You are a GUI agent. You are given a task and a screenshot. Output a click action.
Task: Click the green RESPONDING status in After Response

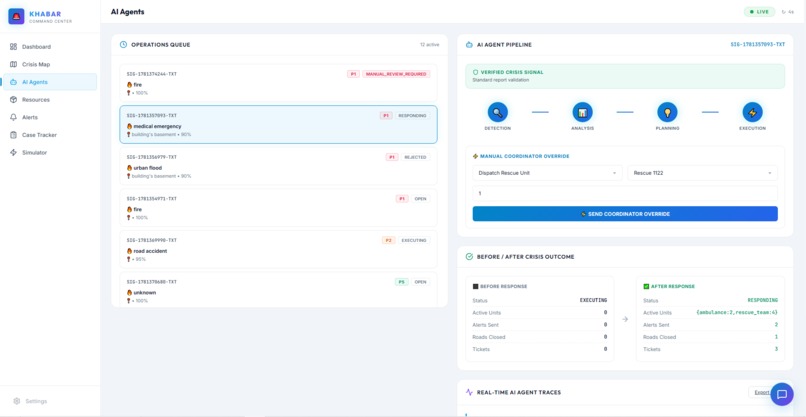(762, 300)
